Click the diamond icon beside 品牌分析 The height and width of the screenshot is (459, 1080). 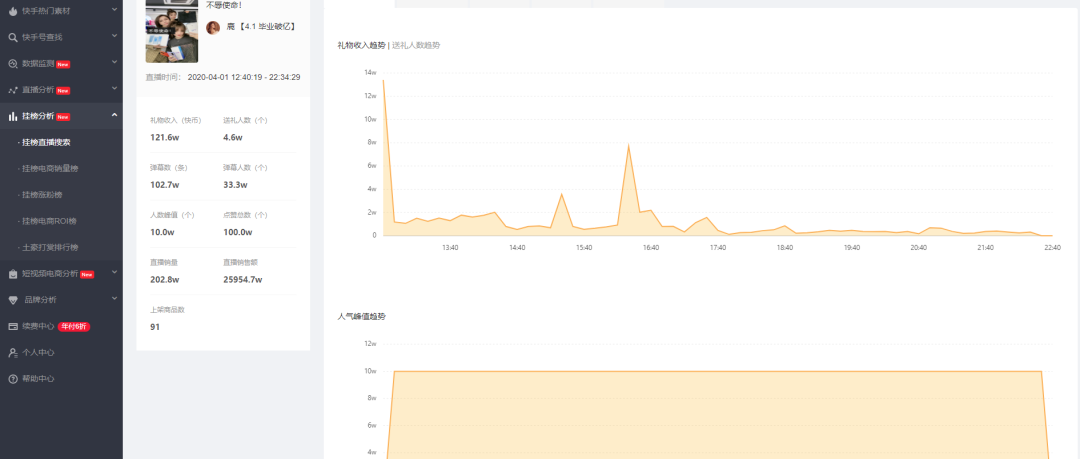coord(13,300)
